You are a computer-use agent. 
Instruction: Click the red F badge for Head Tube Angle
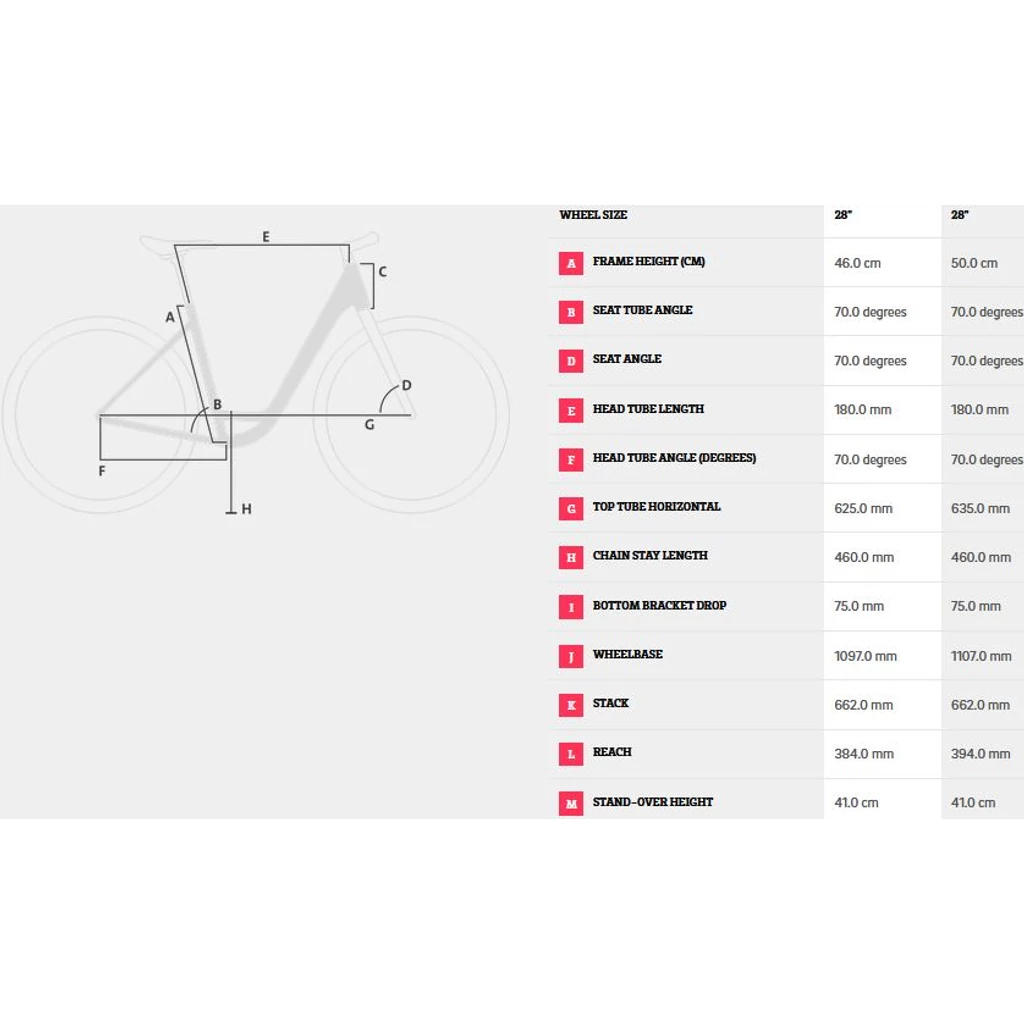[571, 459]
